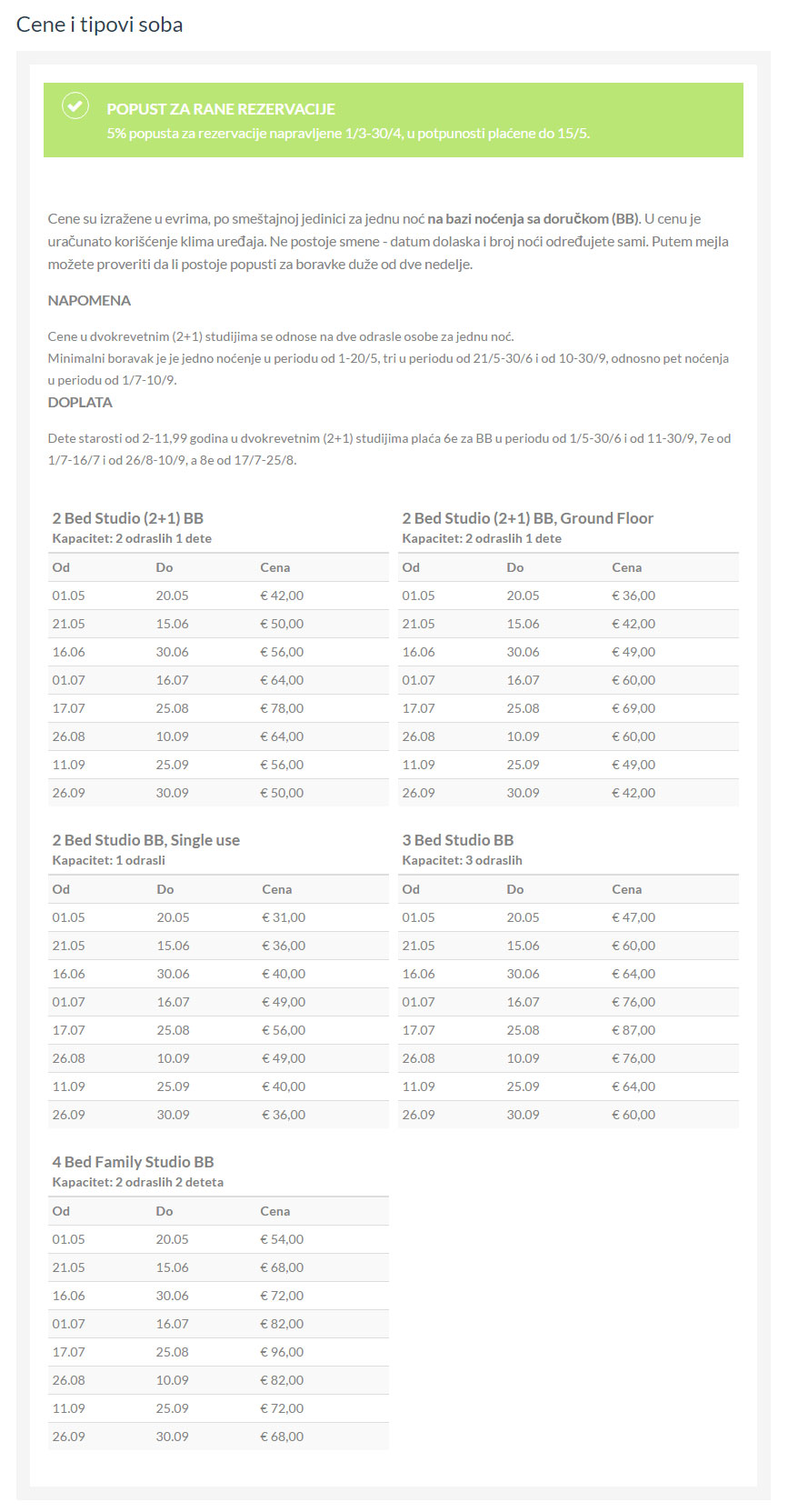
Task: Click 'Kapacitet: 3 odraslih' capacity label
Action: click(x=463, y=860)
